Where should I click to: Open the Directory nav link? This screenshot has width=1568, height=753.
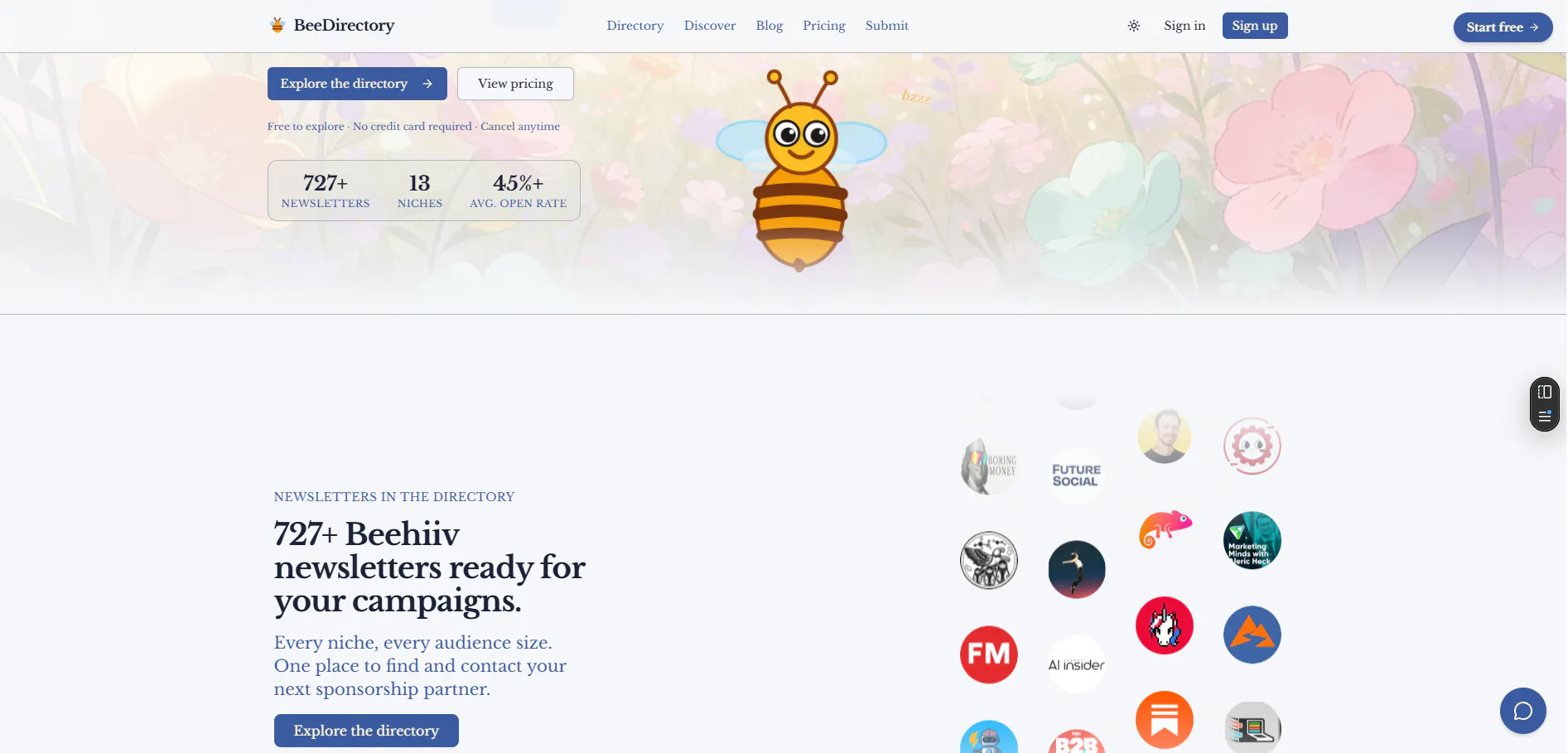[635, 26]
